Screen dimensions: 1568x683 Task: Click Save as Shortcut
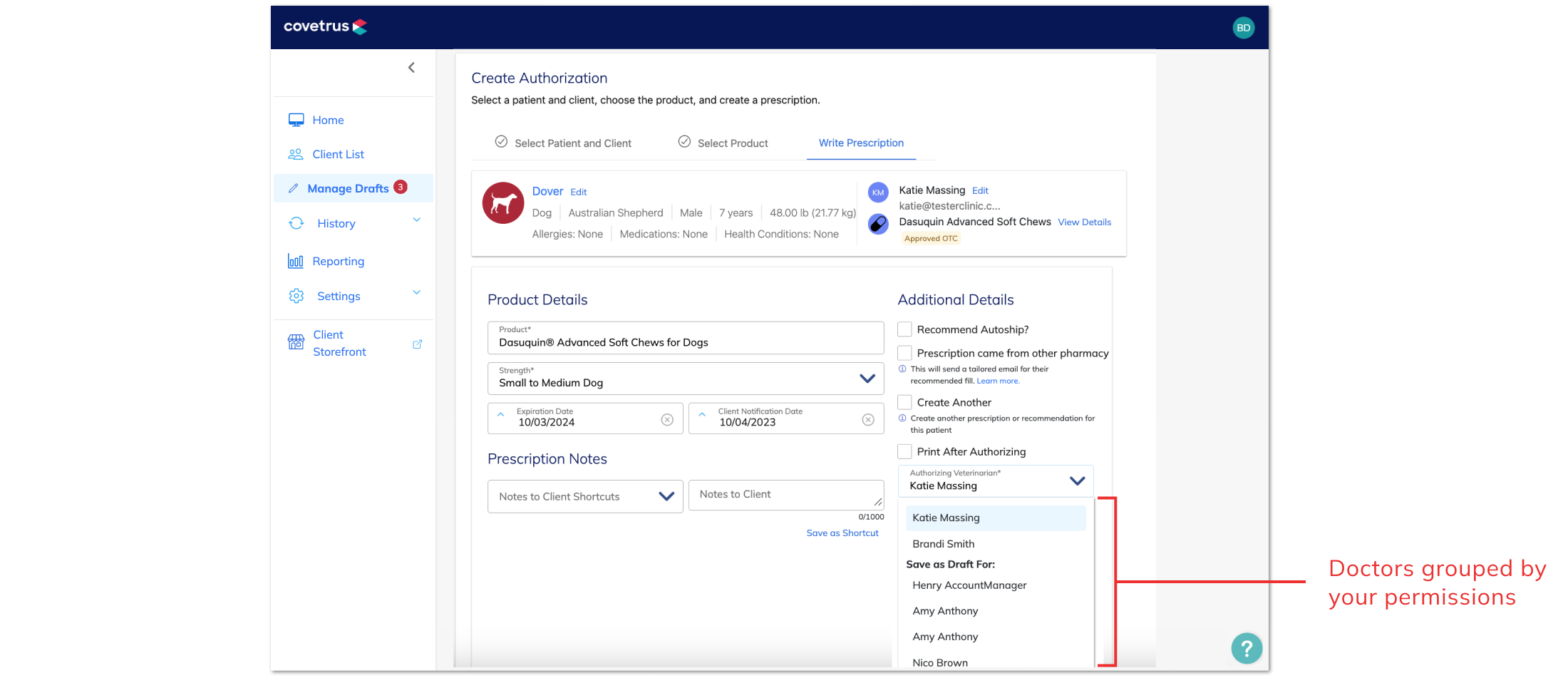(x=842, y=533)
